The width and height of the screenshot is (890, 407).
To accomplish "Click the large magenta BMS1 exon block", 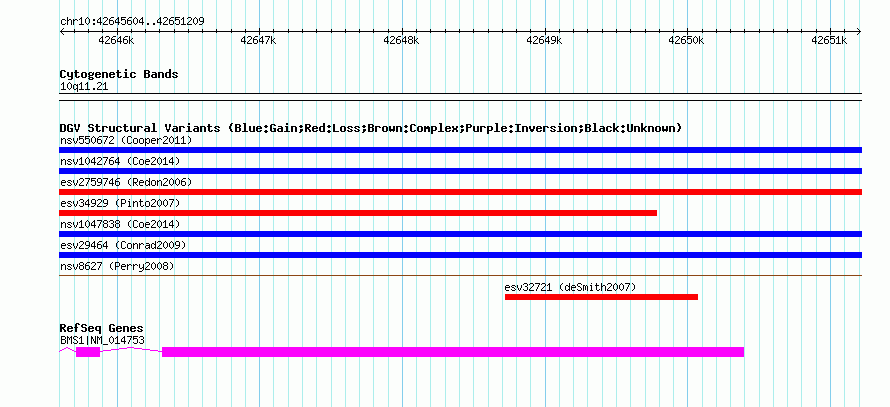I will click(453, 352).
